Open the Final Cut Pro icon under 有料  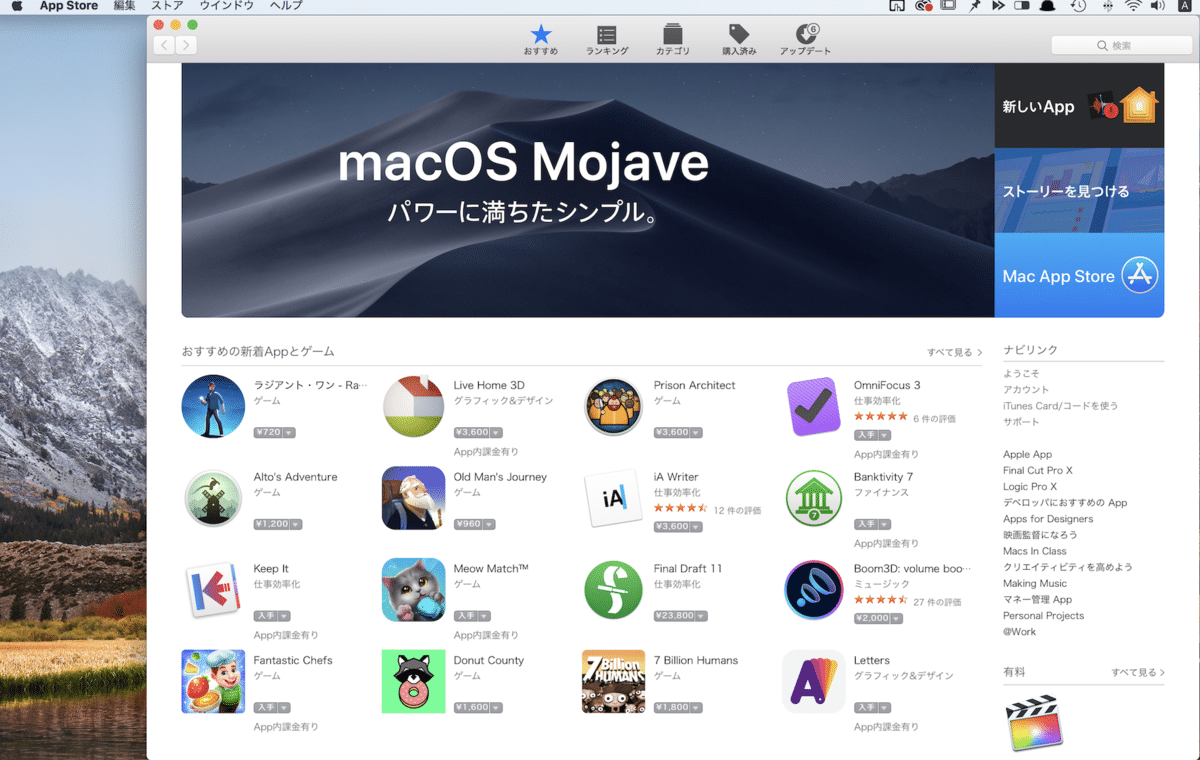pos(1035,723)
